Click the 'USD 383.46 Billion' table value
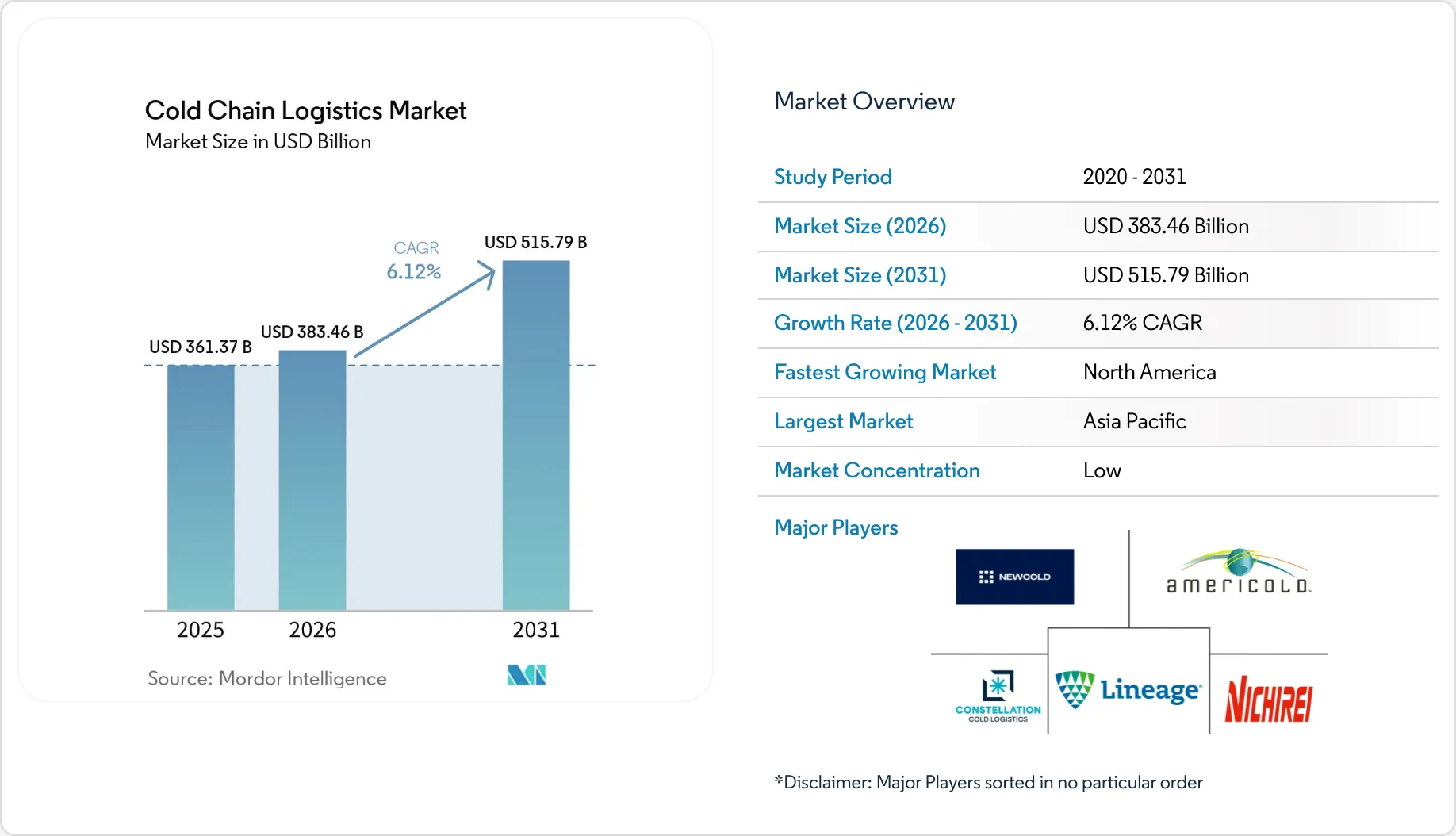Viewport: 1456px width, 836px height. pos(1166,226)
